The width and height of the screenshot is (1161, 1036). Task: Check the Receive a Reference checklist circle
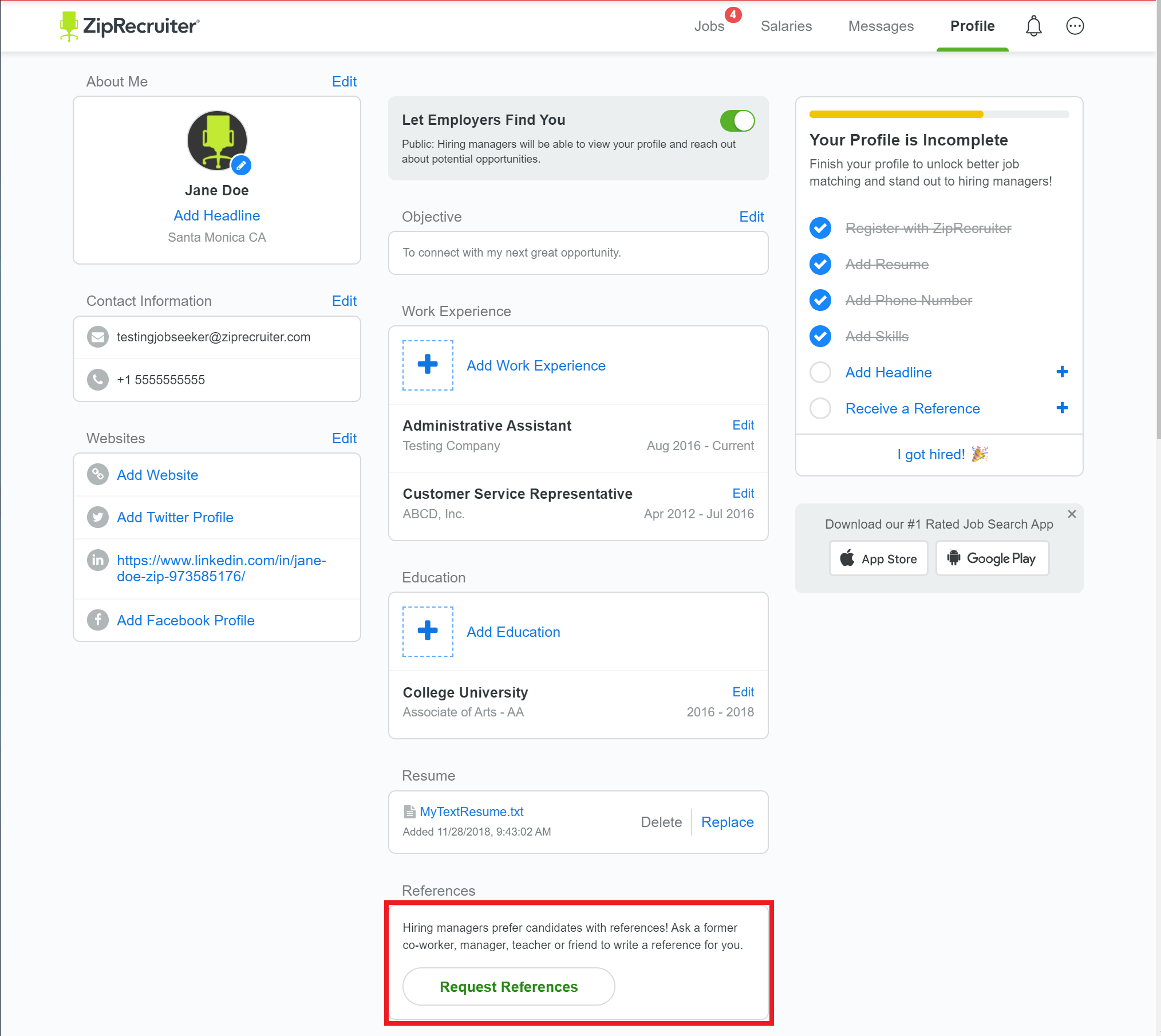click(820, 408)
